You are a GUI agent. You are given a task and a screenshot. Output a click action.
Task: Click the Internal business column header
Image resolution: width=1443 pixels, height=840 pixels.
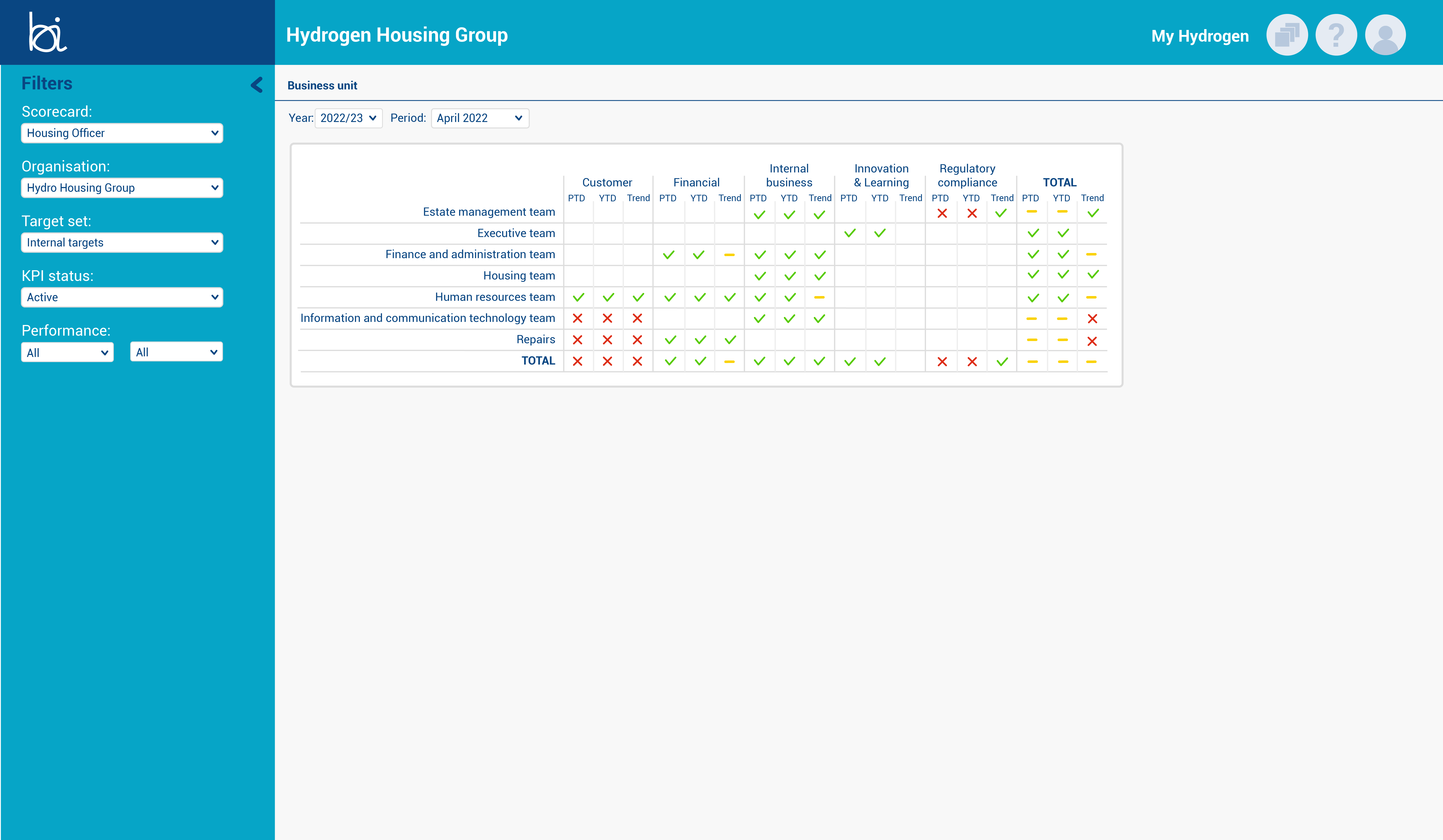coord(789,175)
